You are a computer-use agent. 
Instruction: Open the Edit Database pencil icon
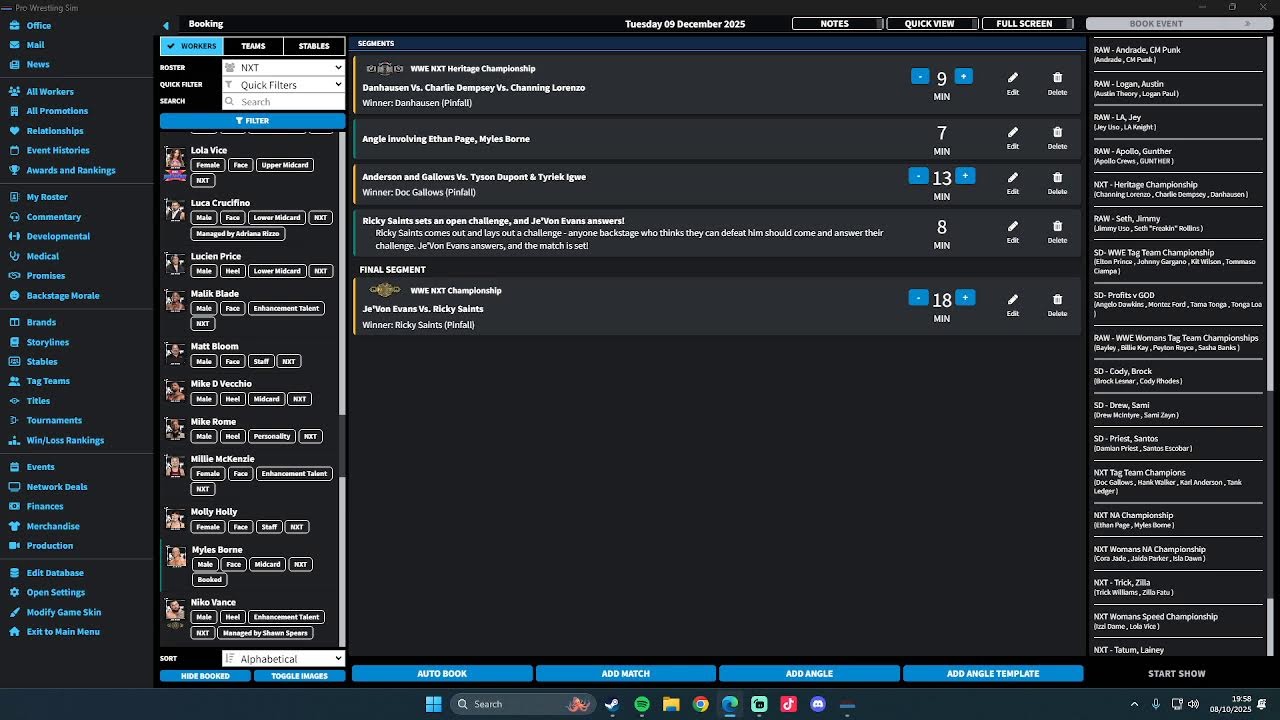point(15,573)
